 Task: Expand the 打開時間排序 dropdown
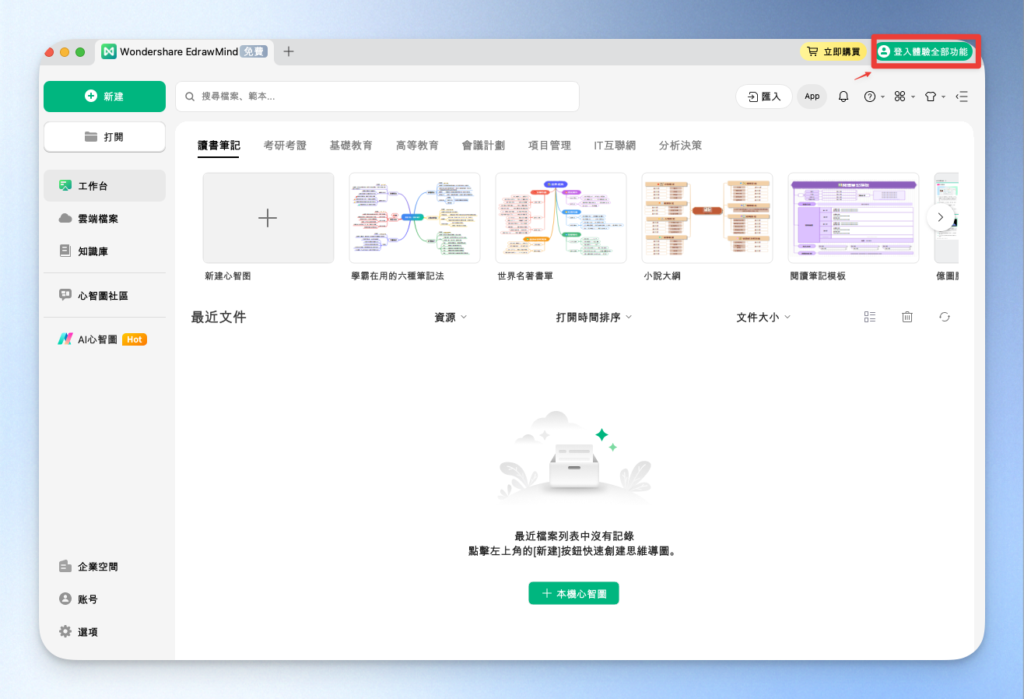(594, 317)
